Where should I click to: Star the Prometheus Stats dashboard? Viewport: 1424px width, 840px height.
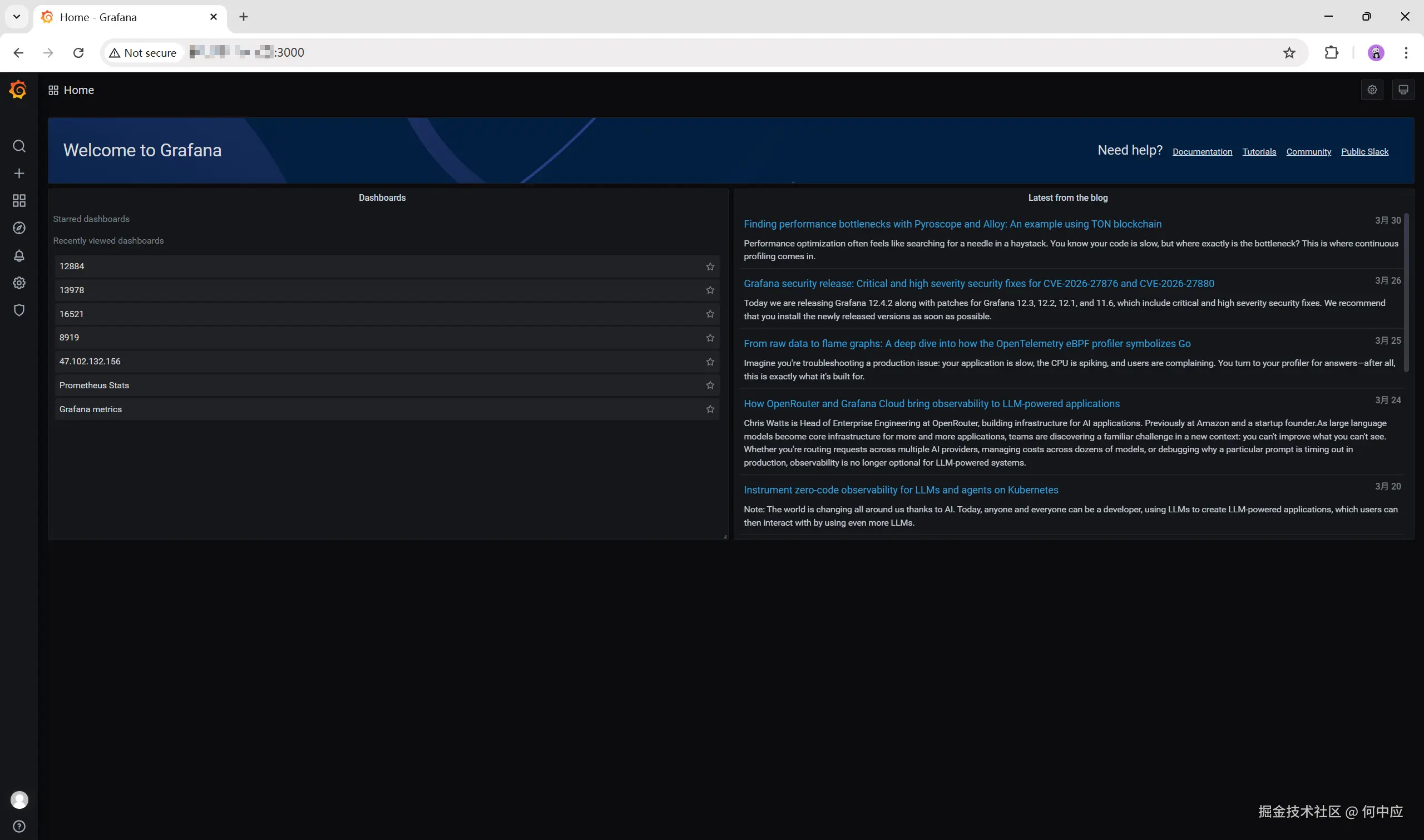(710, 385)
